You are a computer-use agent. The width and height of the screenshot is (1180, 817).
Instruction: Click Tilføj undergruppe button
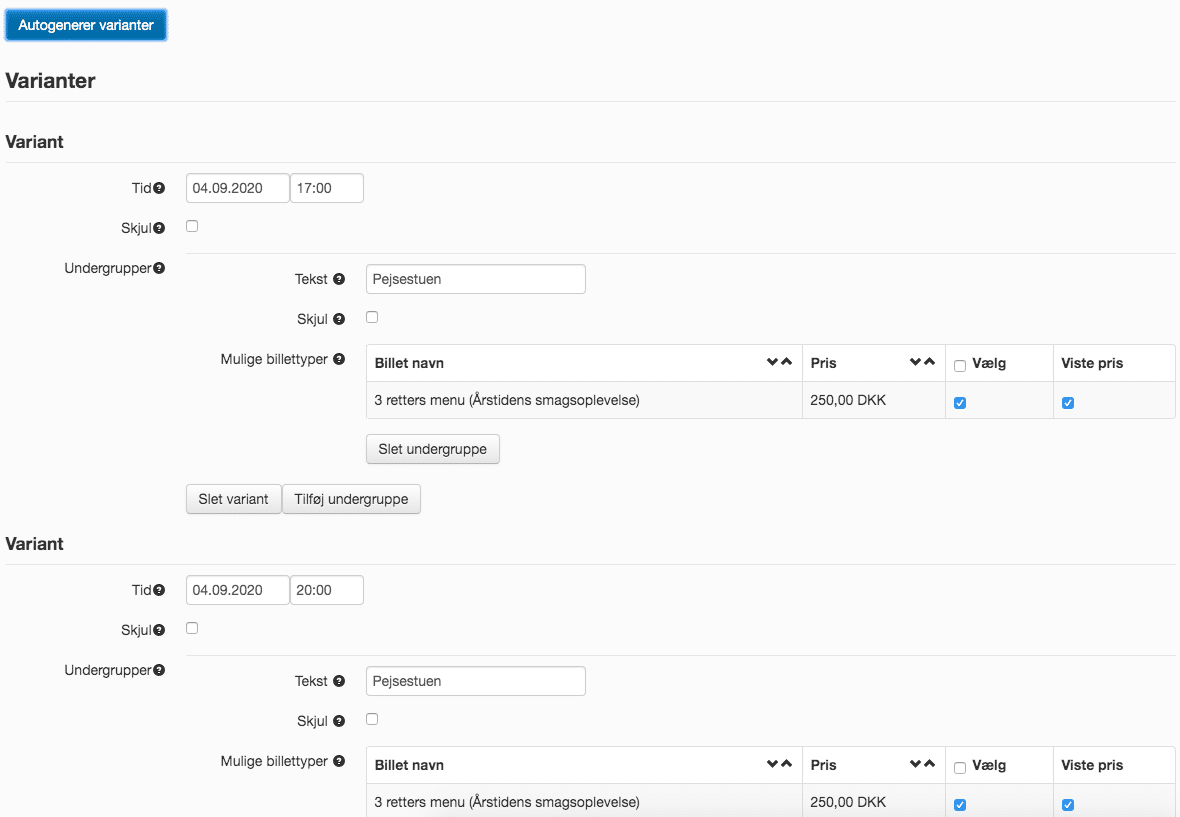pyautogui.click(x=351, y=499)
